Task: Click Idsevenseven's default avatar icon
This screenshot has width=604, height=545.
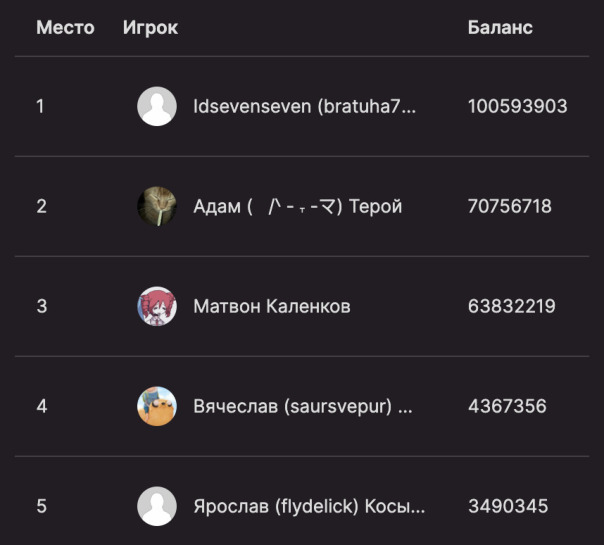Action: (x=157, y=106)
